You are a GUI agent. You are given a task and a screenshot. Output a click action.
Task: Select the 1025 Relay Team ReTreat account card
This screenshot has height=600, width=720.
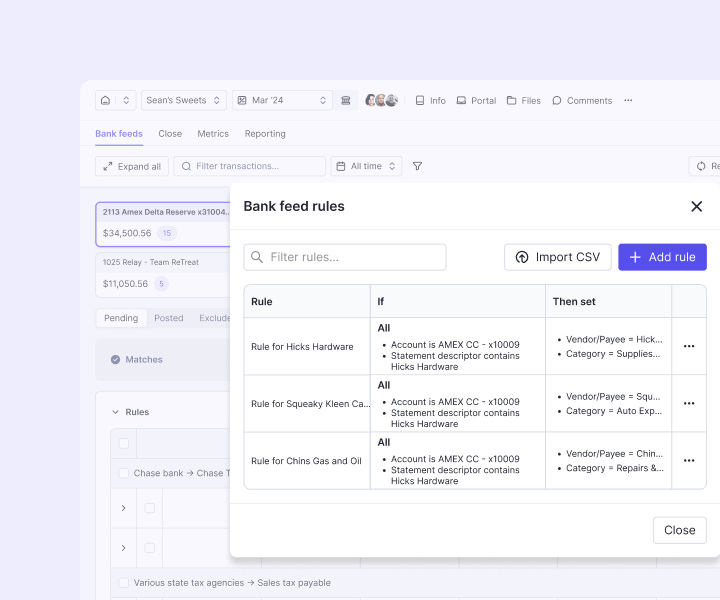coord(163,275)
